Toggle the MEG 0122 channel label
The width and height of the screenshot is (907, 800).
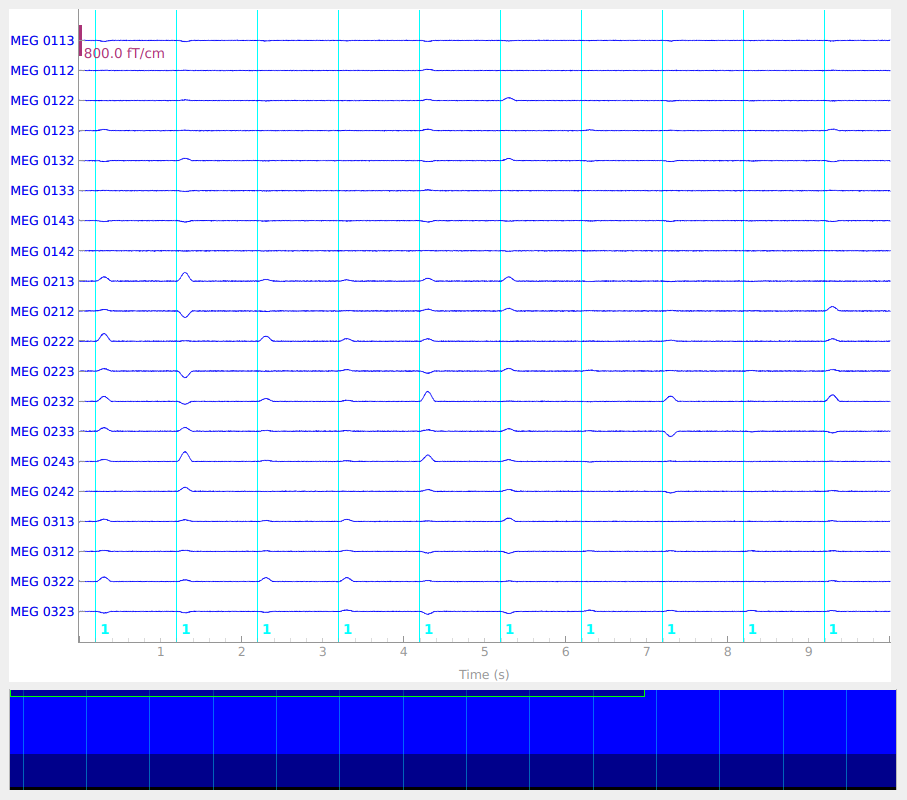[x=42, y=101]
